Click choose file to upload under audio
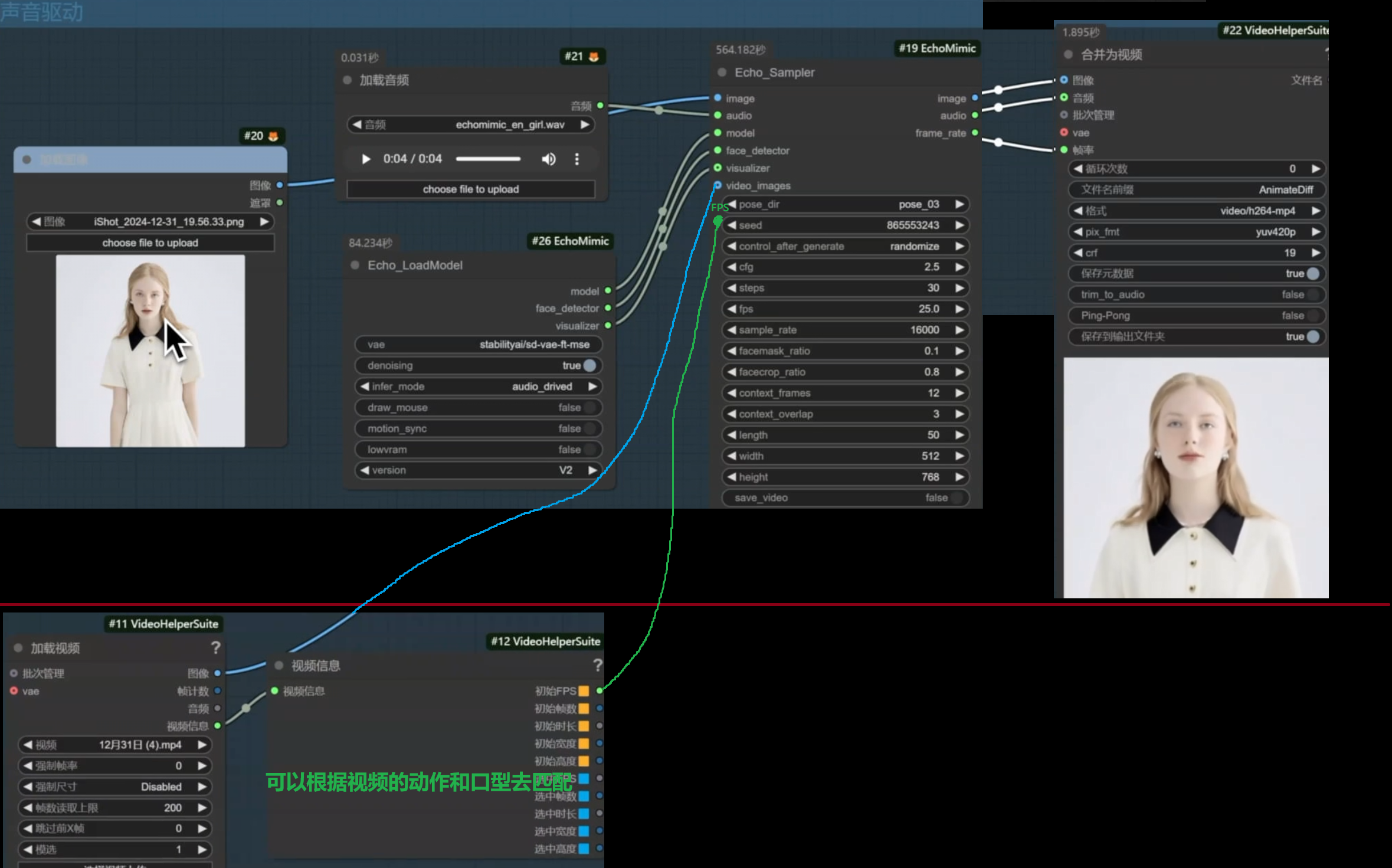The image size is (1392, 868). coord(470,189)
